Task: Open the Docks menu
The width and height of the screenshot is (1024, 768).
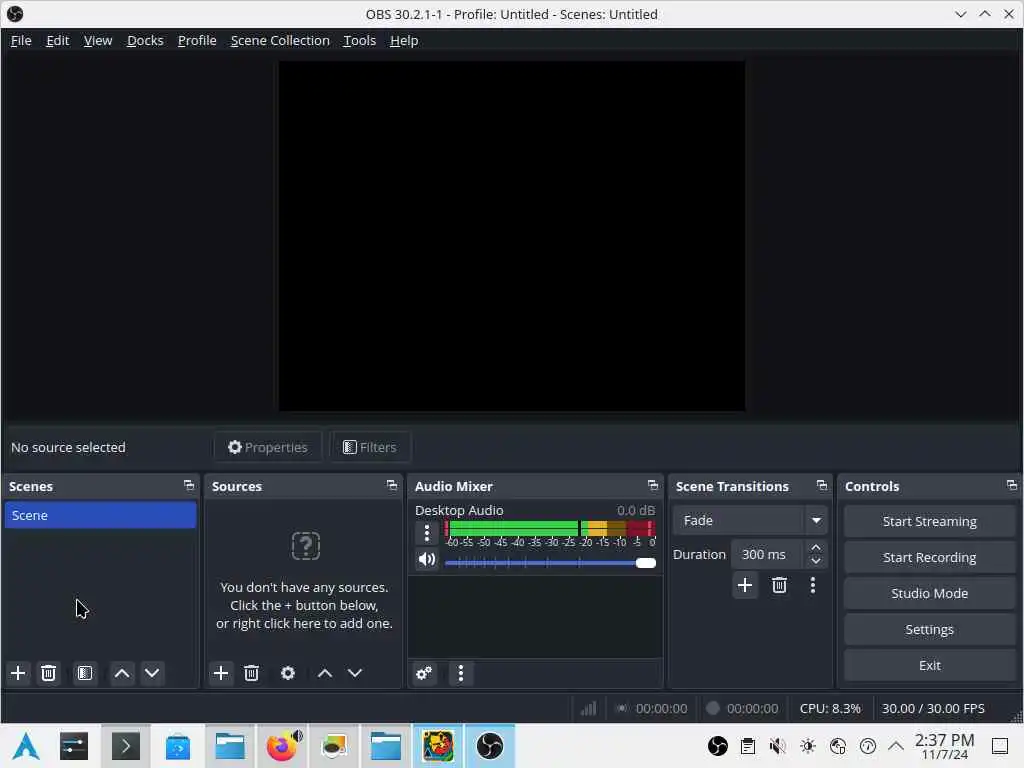Action: (x=145, y=40)
